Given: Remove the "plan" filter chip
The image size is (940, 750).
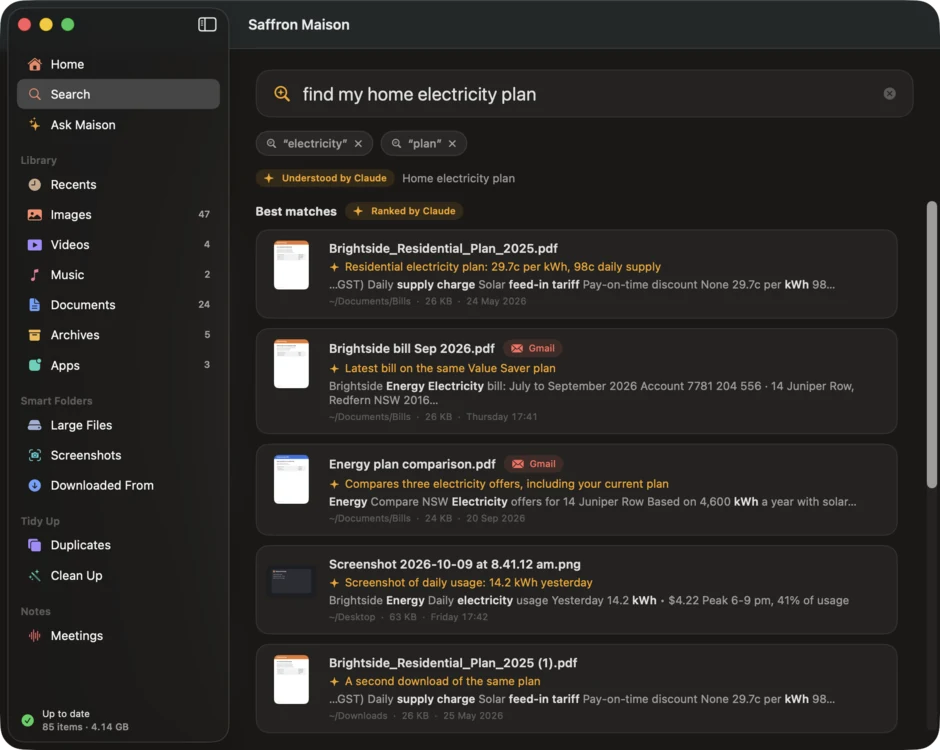Looking at the screenshot, I should [453, 143].
